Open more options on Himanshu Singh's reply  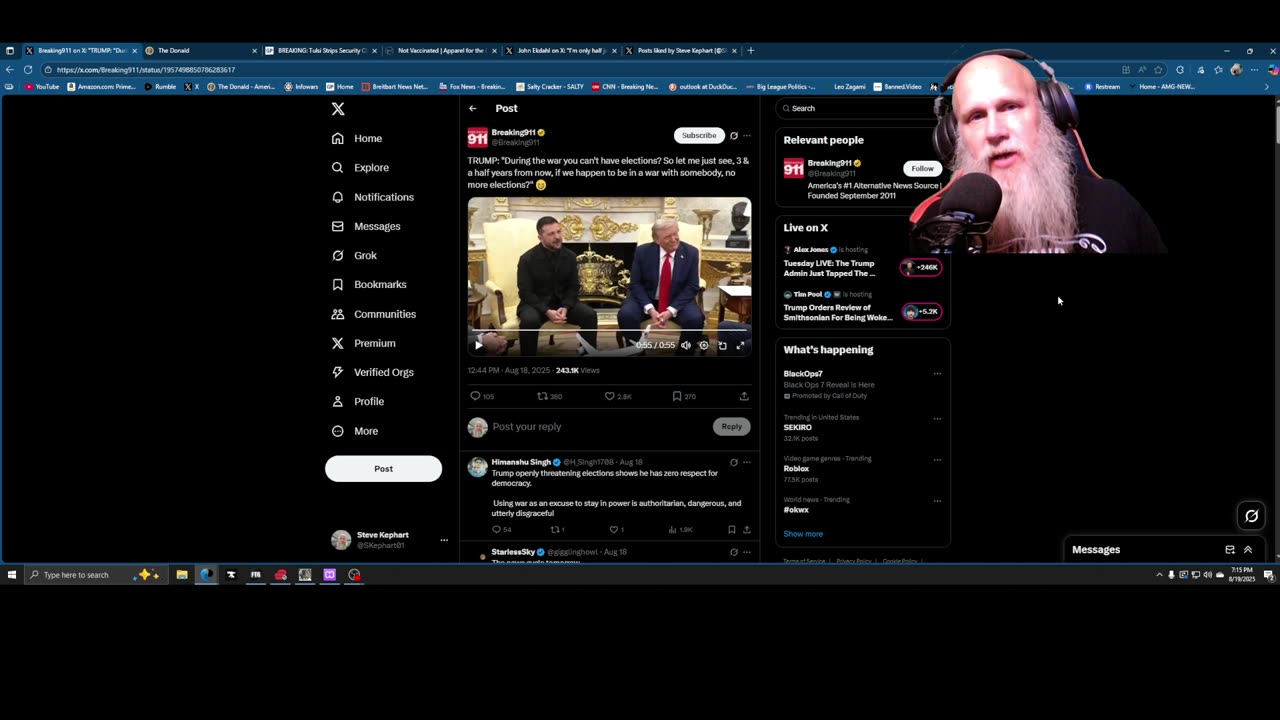click(747, 463)
